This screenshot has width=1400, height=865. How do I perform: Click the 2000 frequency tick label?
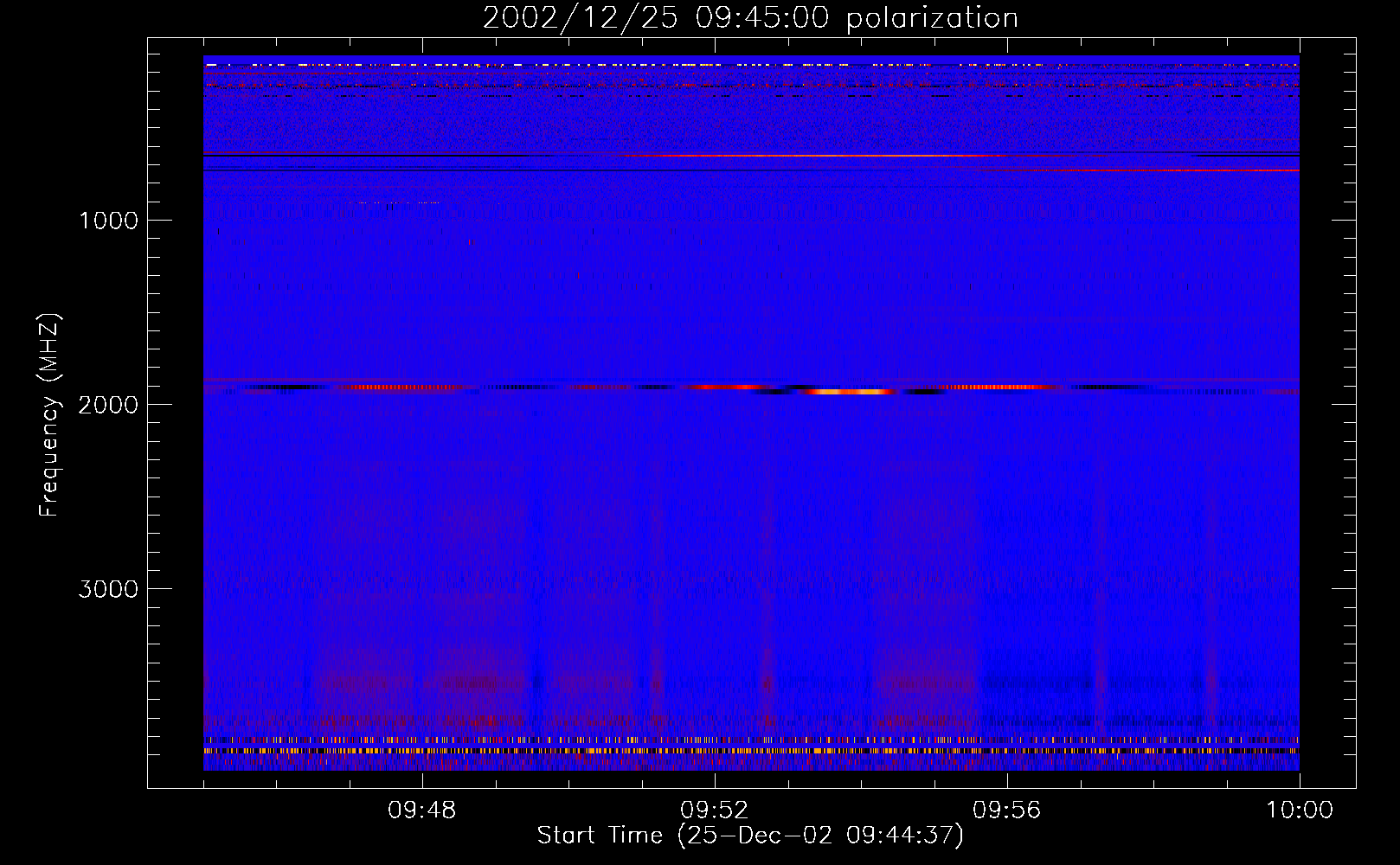click(x=108, y=405)
